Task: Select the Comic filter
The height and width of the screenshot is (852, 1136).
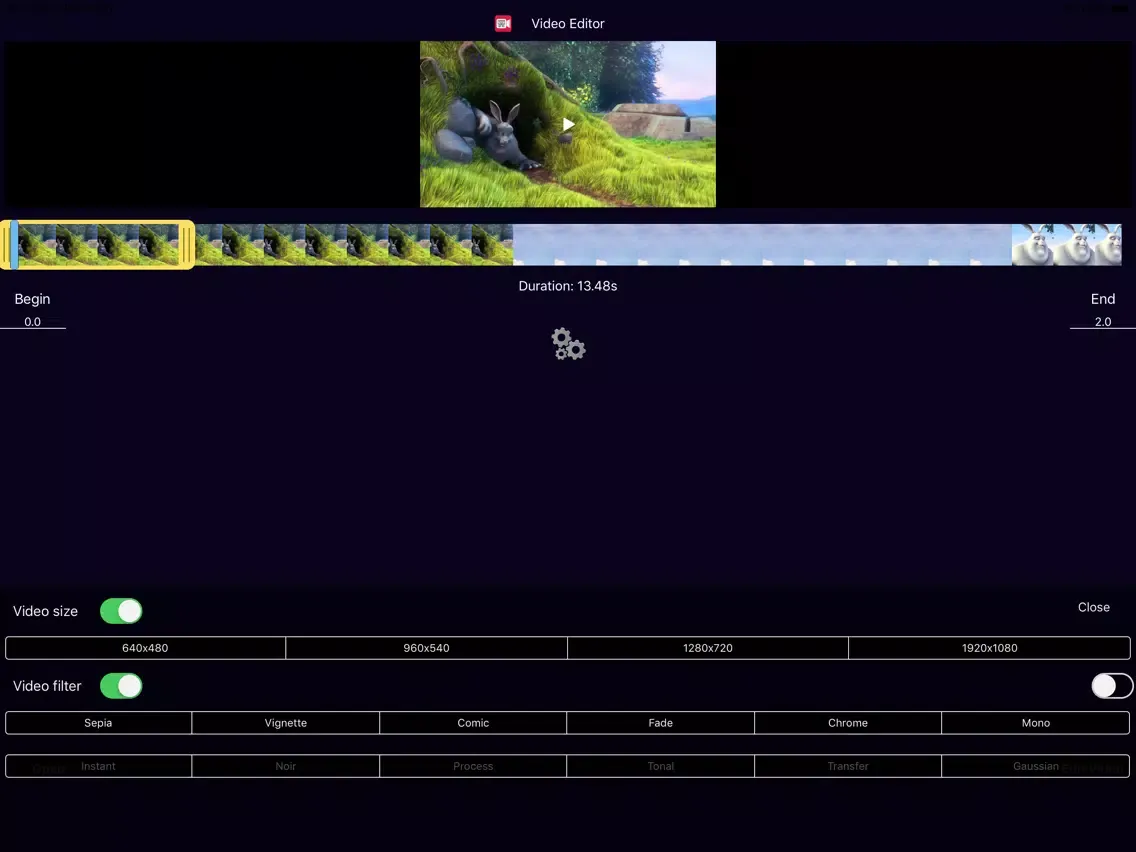Action: 473,722
